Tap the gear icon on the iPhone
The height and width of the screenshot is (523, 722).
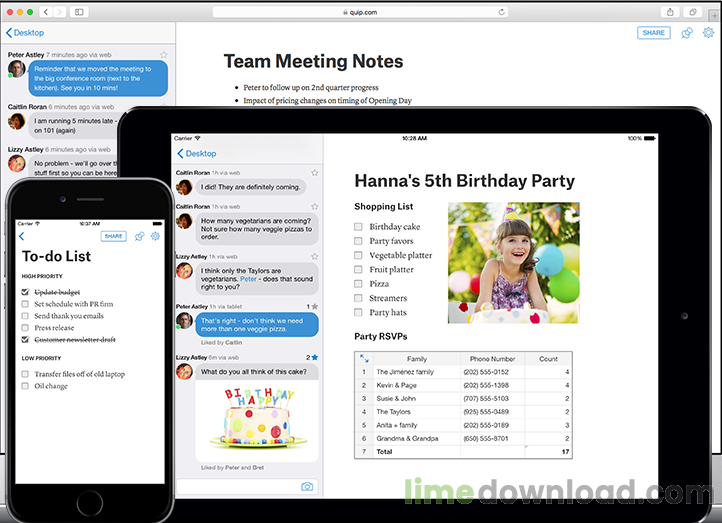point(156,236)
